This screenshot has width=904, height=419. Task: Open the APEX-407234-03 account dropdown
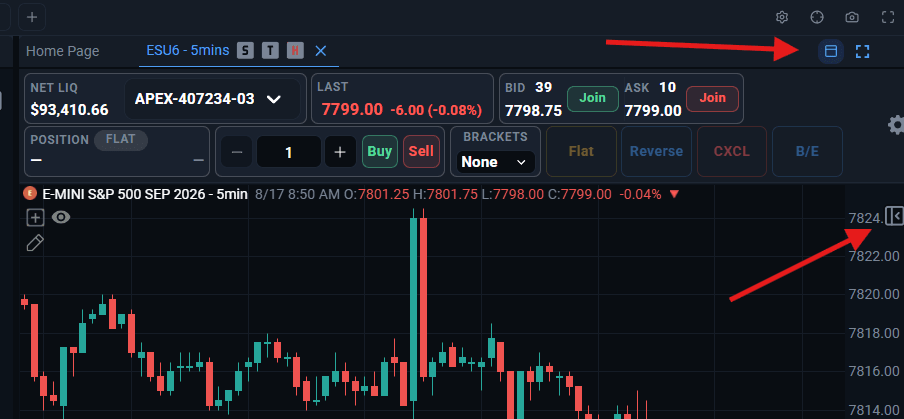coord(212,99)
